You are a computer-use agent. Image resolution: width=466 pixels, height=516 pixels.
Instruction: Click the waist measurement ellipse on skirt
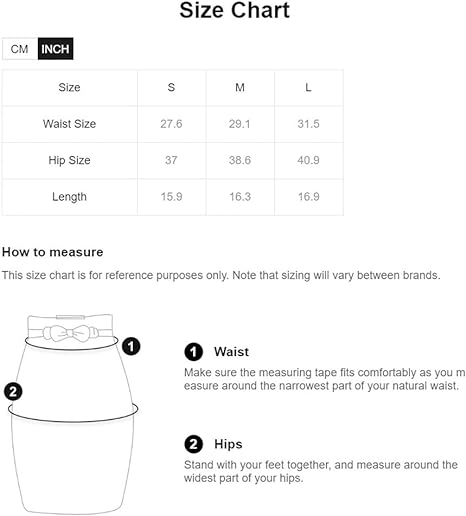72,343
